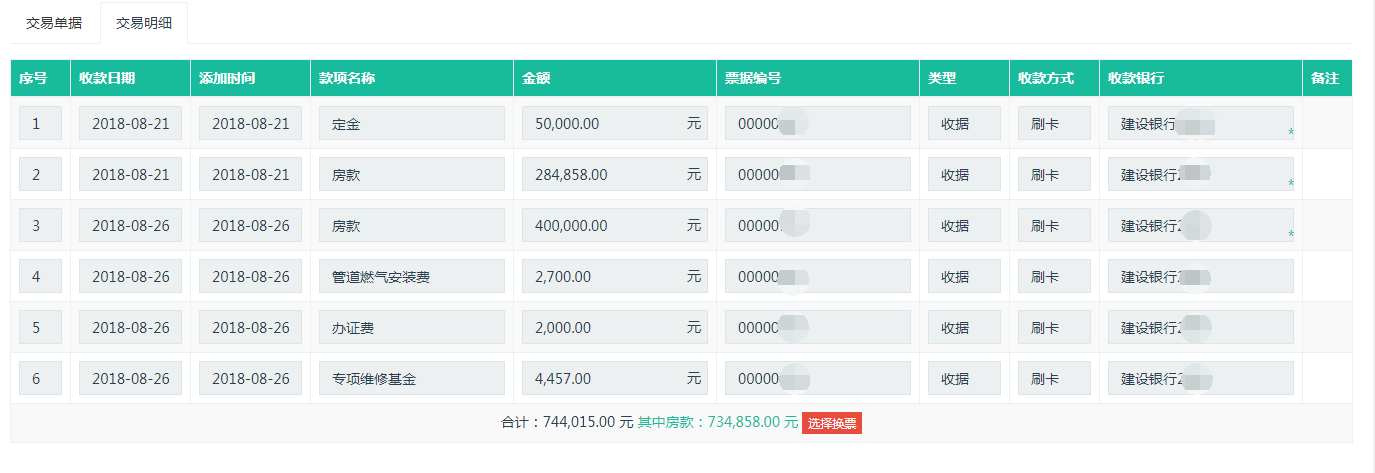Select the 交易明细 tab

pos(144,23)
